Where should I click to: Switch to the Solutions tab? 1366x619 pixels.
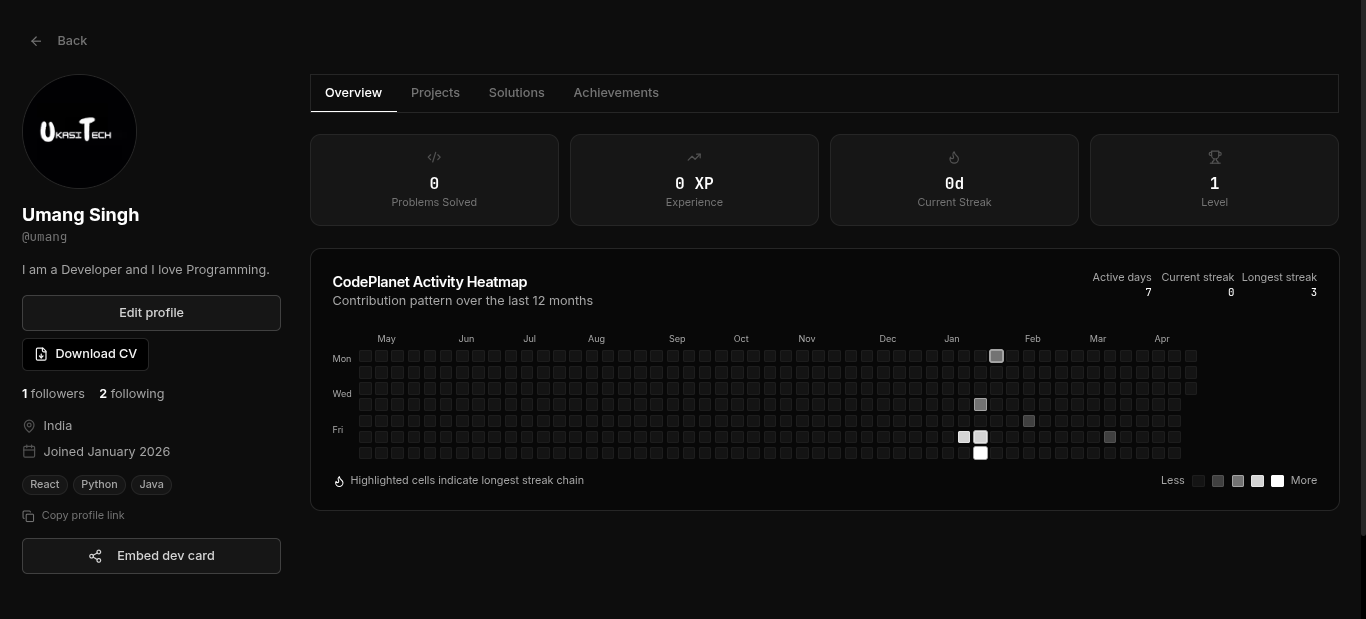click(x=516, y=93)
